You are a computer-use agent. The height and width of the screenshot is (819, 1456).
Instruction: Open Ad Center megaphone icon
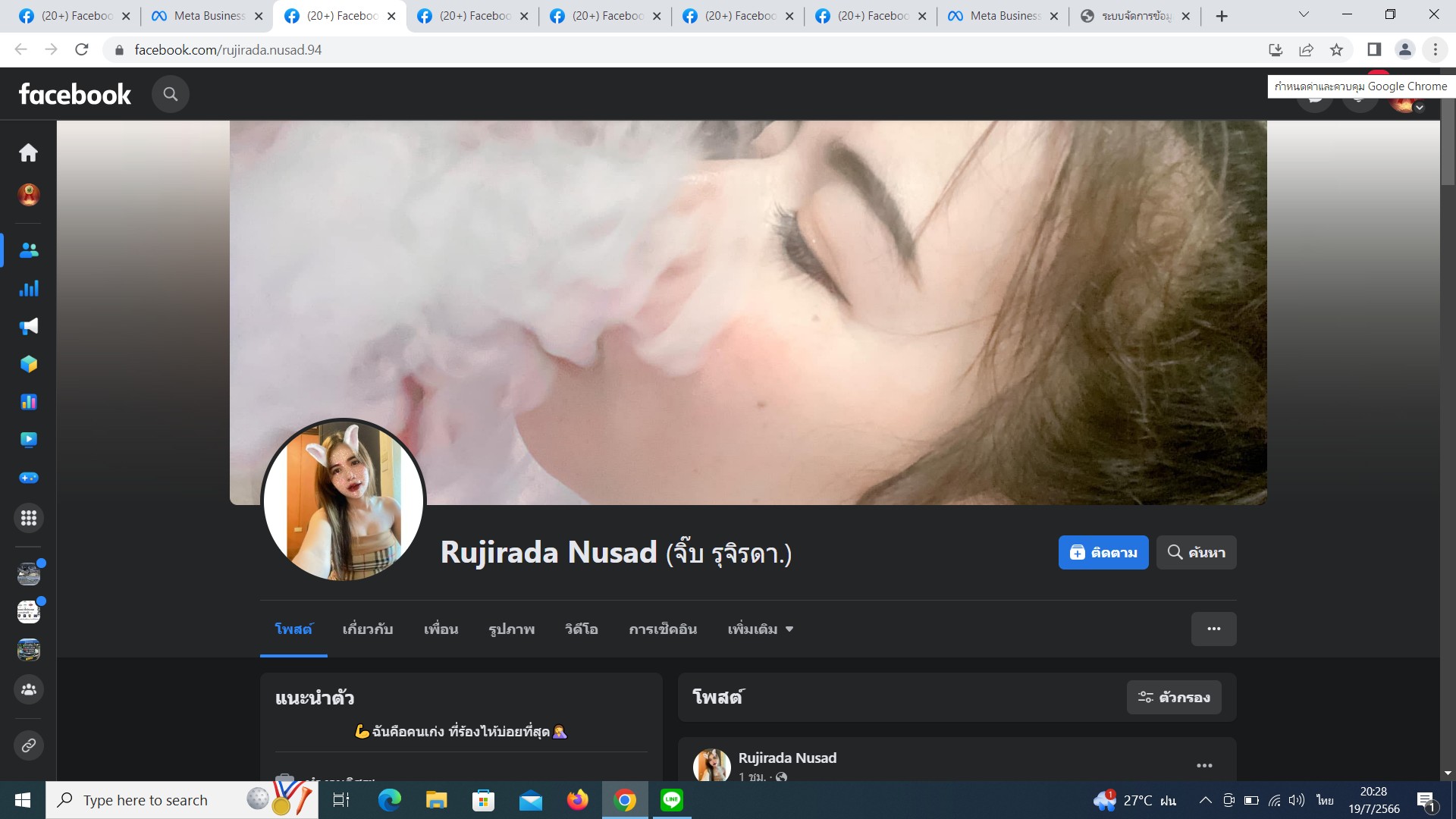click(29, 326)
